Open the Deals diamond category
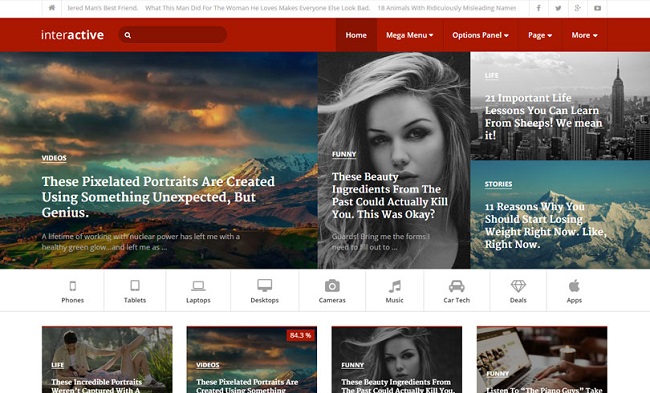The image size is (650, 393). 518,291
